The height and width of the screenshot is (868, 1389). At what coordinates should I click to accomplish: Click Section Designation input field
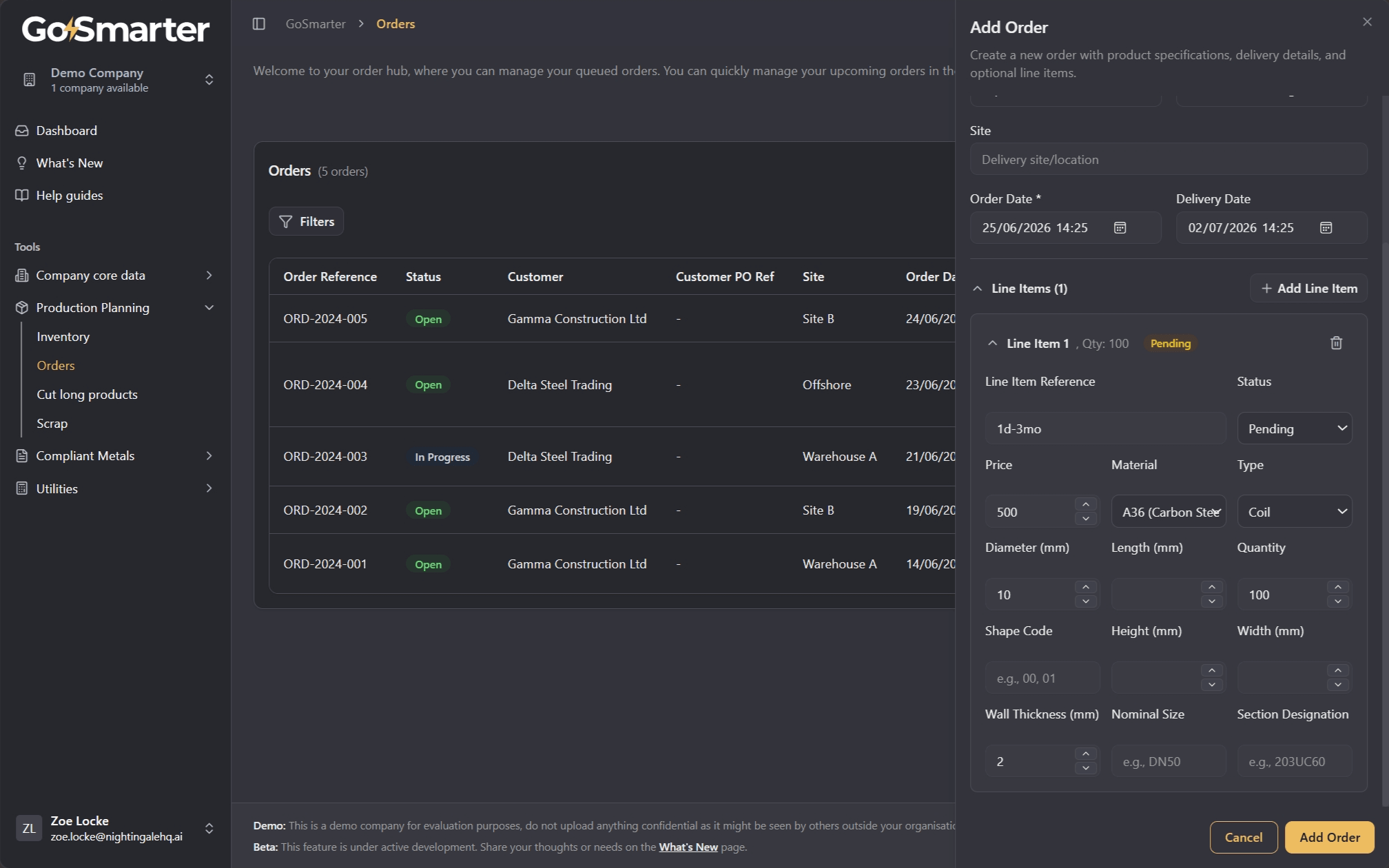pos(1295,762)
